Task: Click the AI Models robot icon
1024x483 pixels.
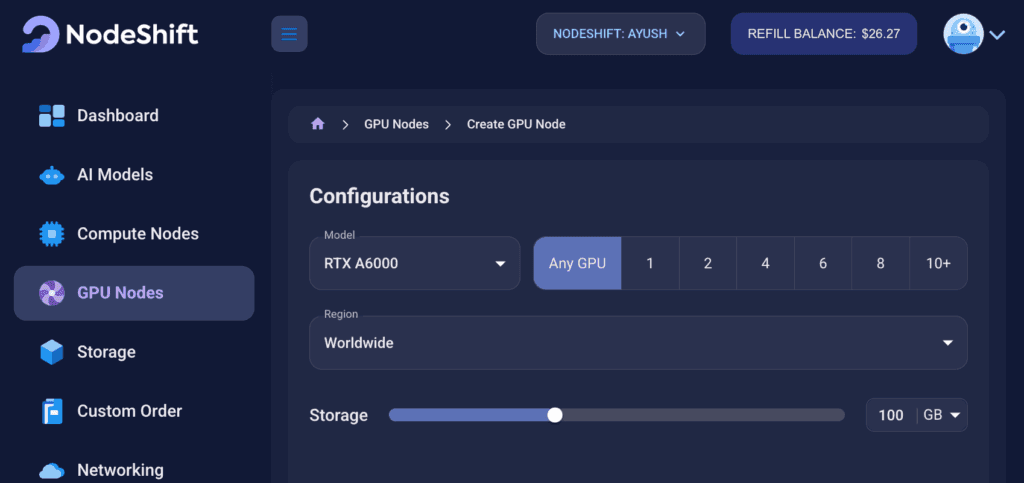Action: click(x=52, y=175)
